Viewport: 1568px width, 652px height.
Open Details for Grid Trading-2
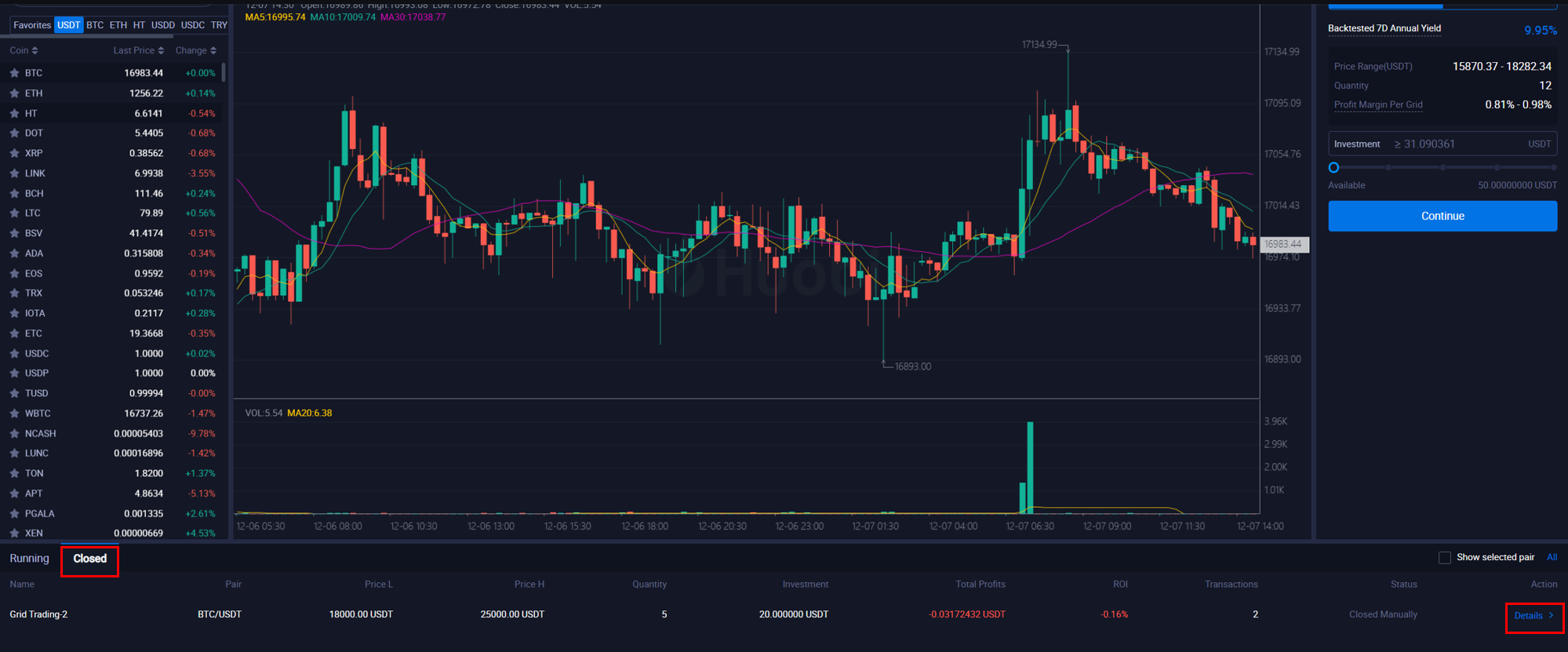point(1533,616)
